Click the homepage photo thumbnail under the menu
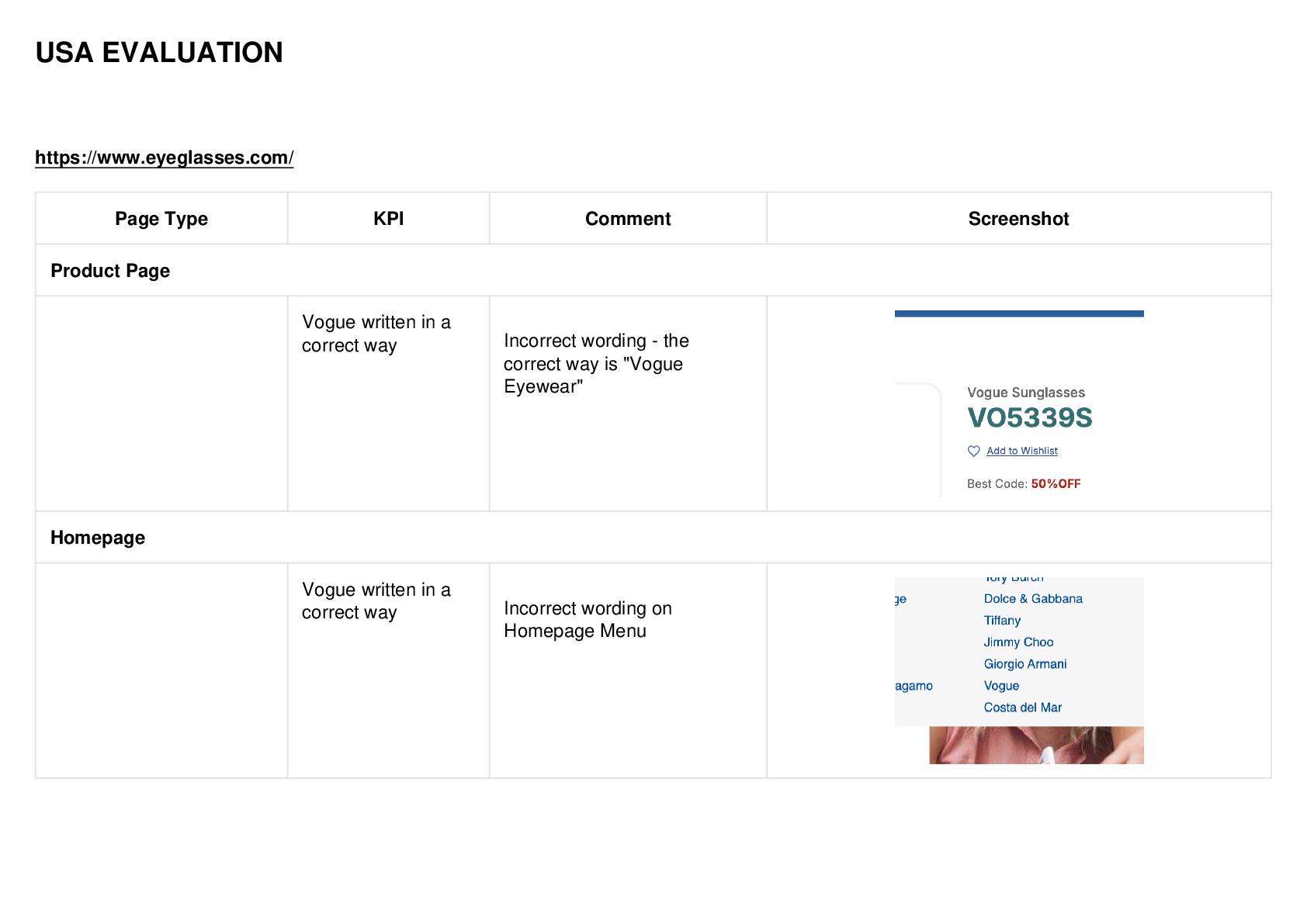The height and width of the screenshot is (924, 1307). pos(1036,745)
